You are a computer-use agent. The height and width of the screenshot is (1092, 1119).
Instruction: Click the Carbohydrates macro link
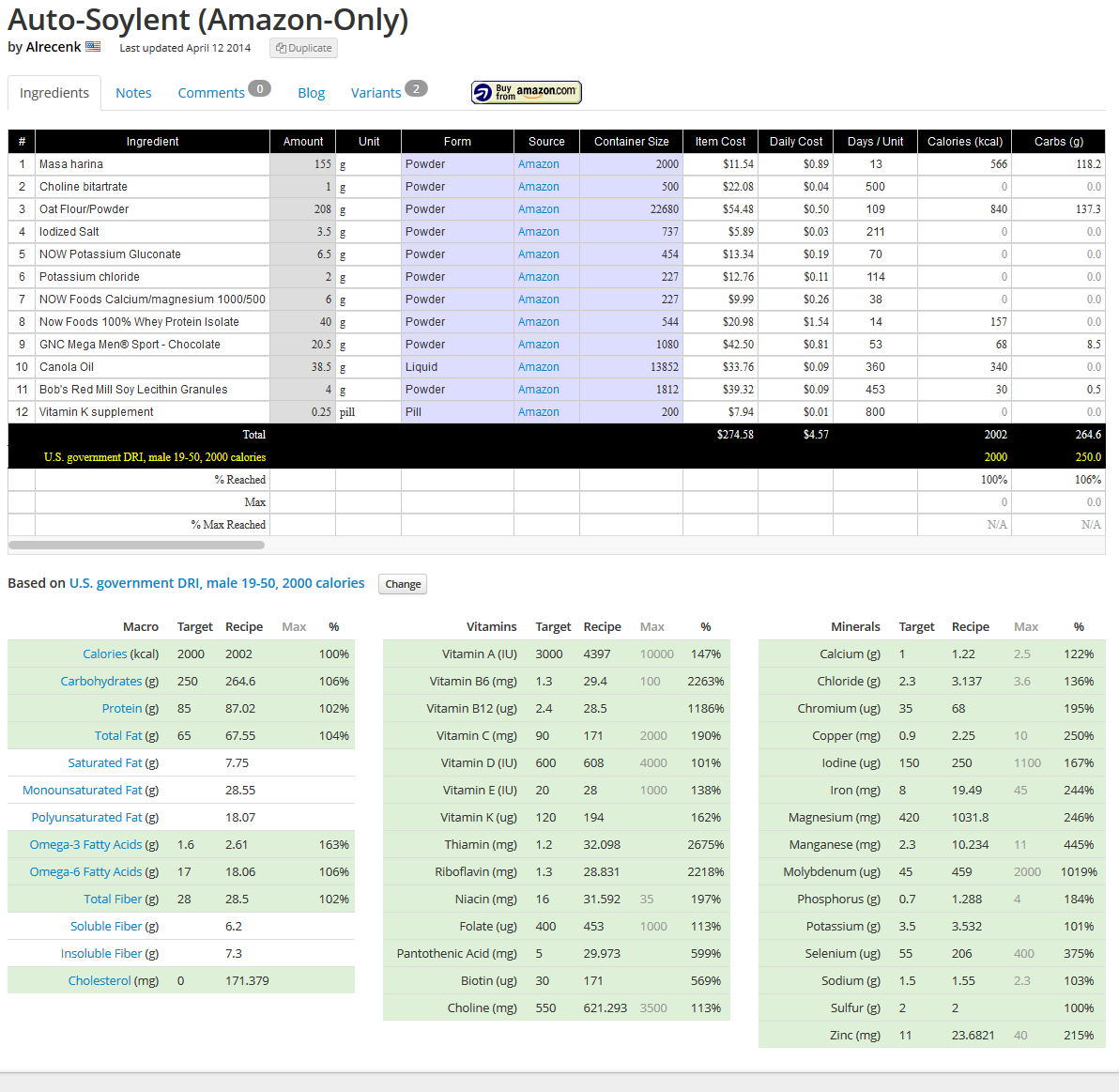(100, 681)
